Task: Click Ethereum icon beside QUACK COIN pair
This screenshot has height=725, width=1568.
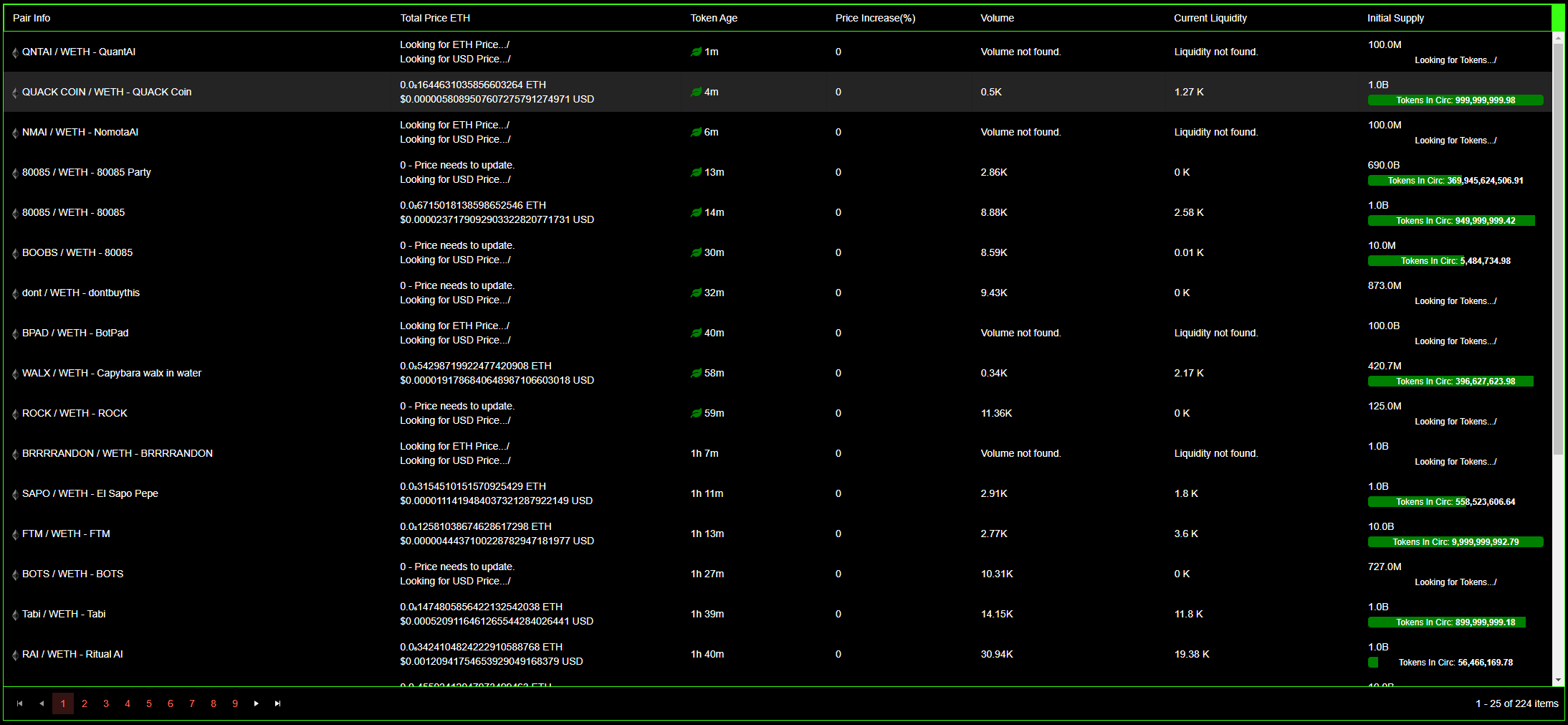Action: pyautogui.click(x=15, y=93)
